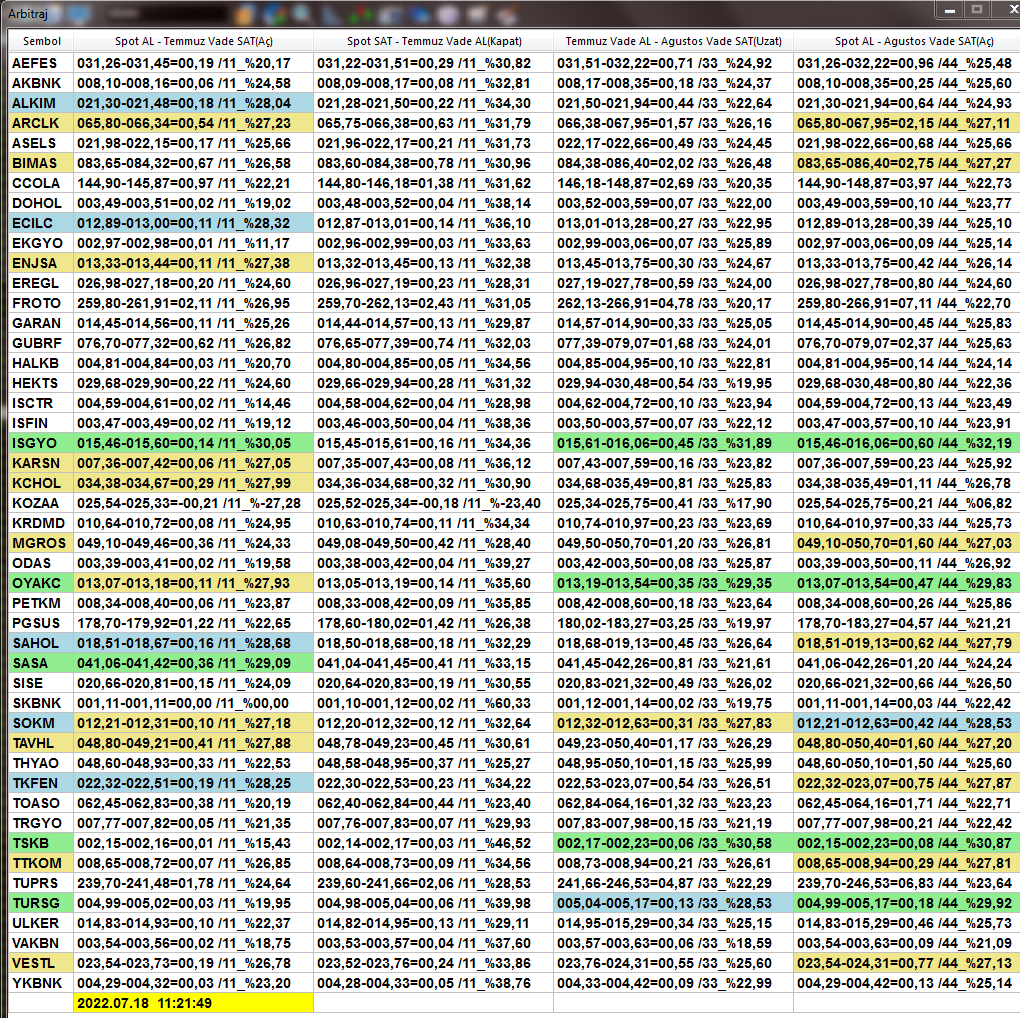1020x1018 pixels.
Task: Click the 'Spot SAT - Temmuz Vade AL(Kapat)' header
Action: point(433,41)
